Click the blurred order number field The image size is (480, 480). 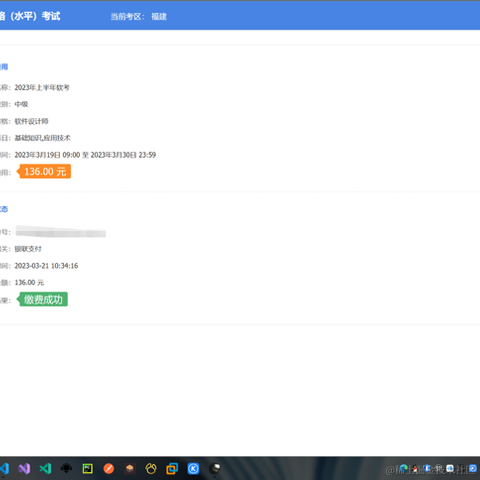tap(61, 231)
